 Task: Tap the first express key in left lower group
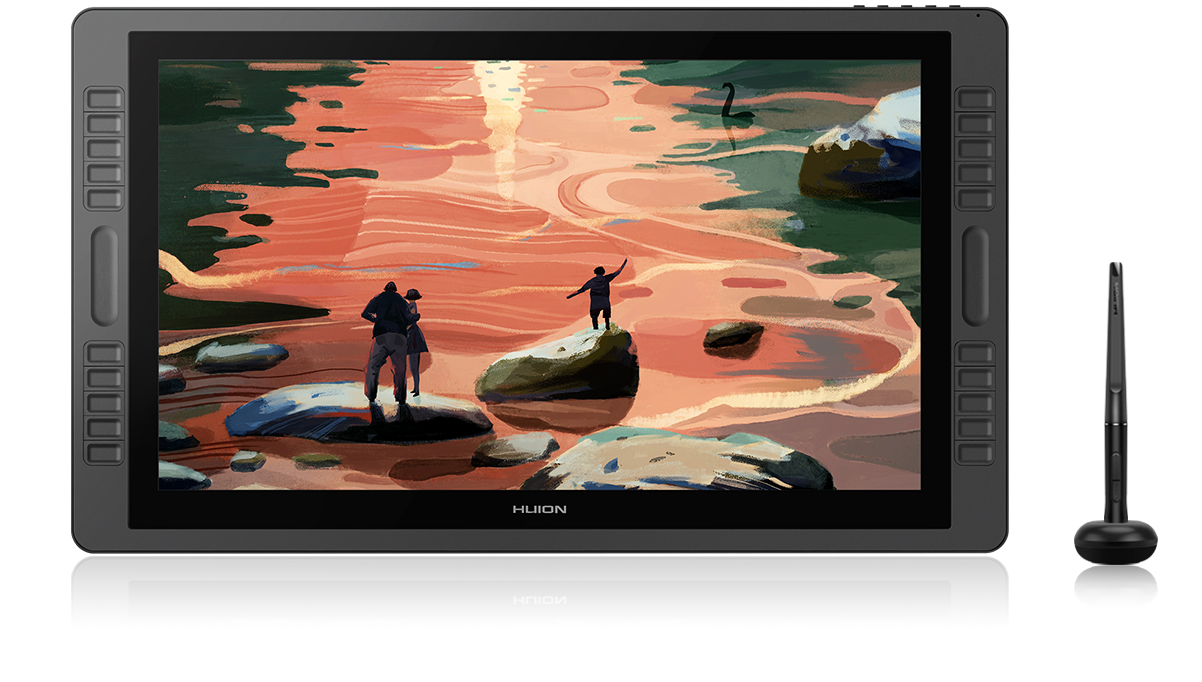click(x=104, y=352)
